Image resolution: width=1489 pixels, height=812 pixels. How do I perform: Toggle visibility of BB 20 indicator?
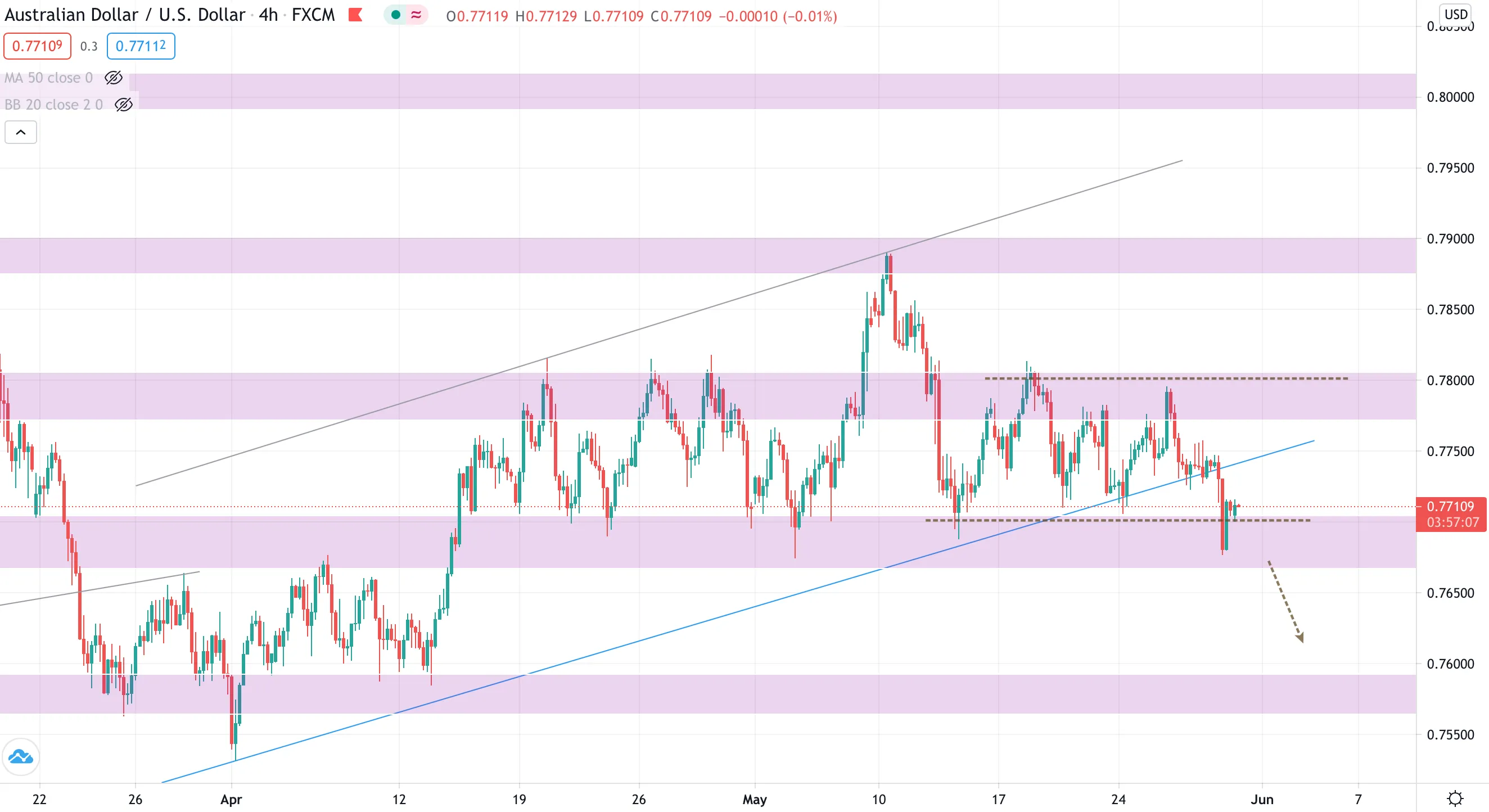(x=124, y=105)
